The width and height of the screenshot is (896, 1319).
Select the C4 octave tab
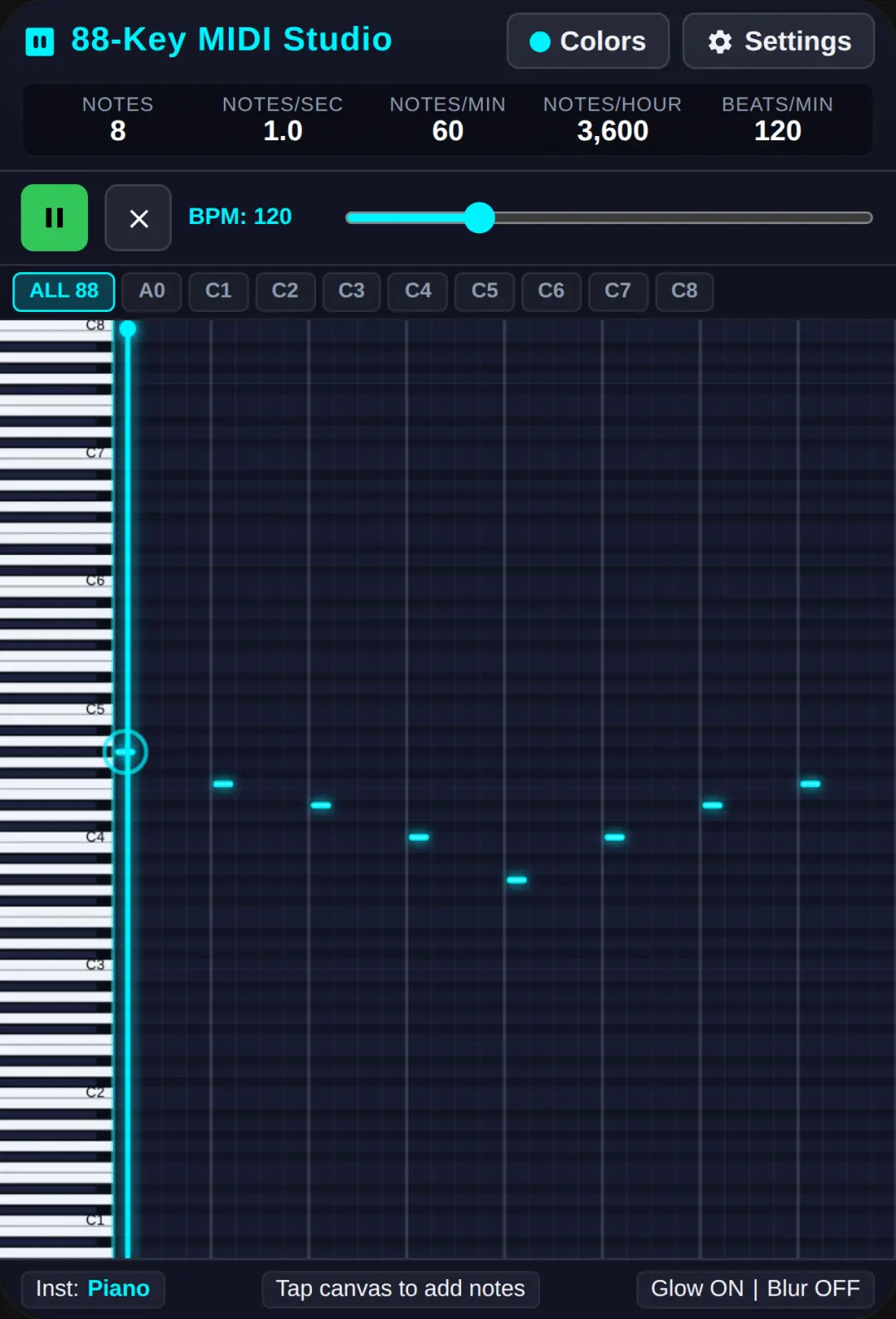418,291
